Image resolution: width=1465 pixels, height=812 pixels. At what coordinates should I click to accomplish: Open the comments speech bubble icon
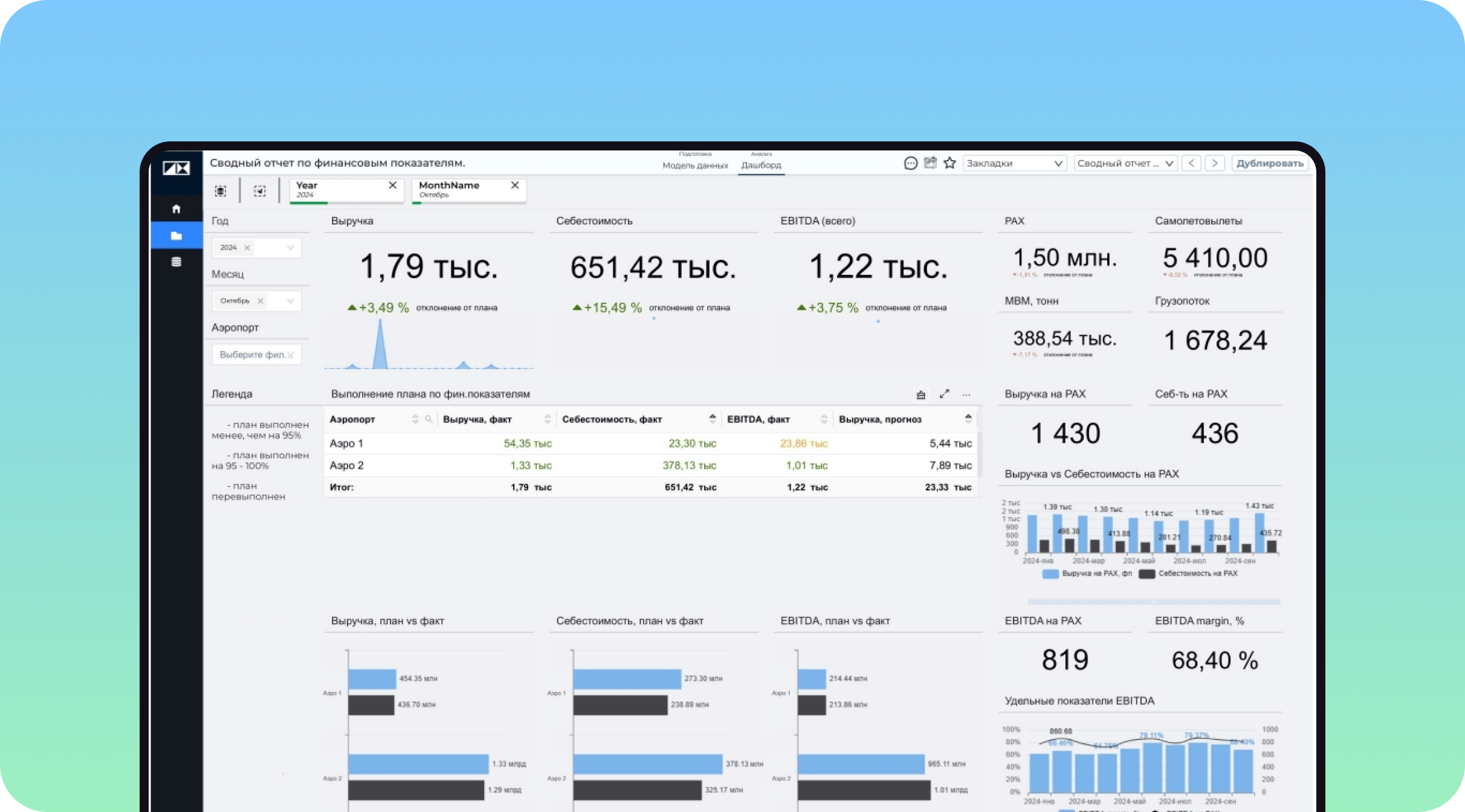click(x=910, y=163)
